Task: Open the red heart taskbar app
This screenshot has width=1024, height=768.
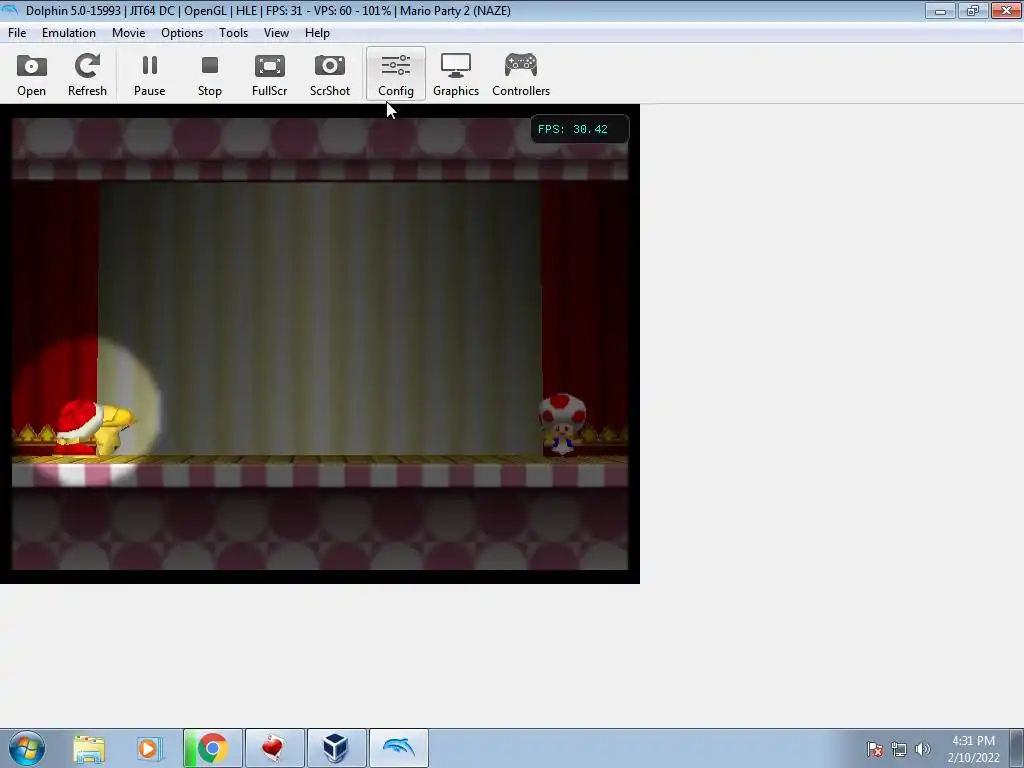Action: point(274,748)
